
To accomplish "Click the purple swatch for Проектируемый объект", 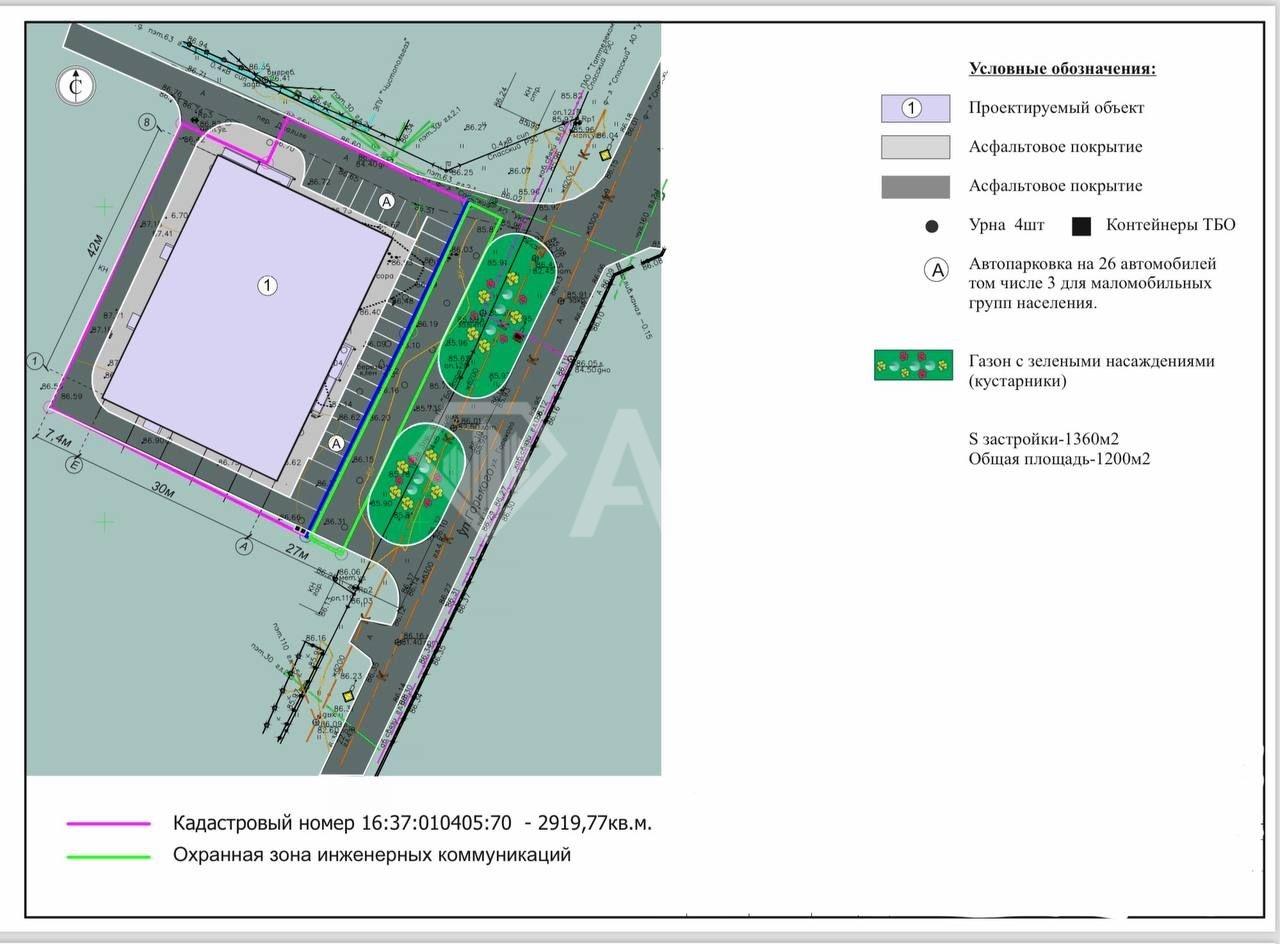I will tap(914, 108).
